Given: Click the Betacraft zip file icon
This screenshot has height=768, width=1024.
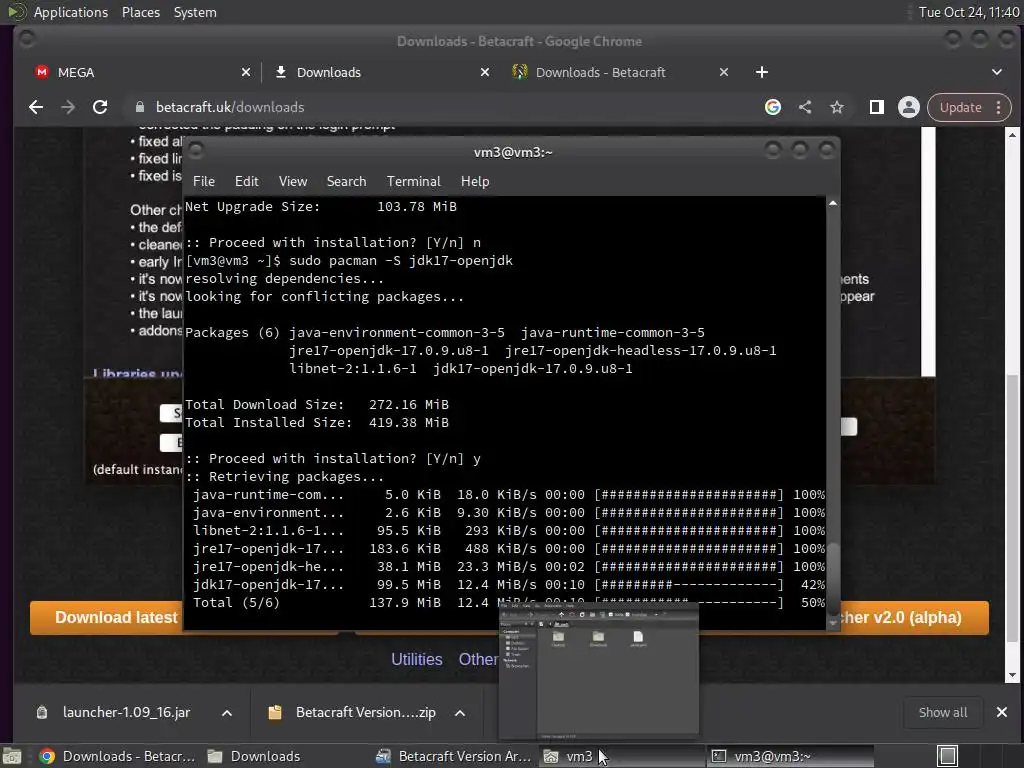Looking at the screenshot, I should point(275,712).
